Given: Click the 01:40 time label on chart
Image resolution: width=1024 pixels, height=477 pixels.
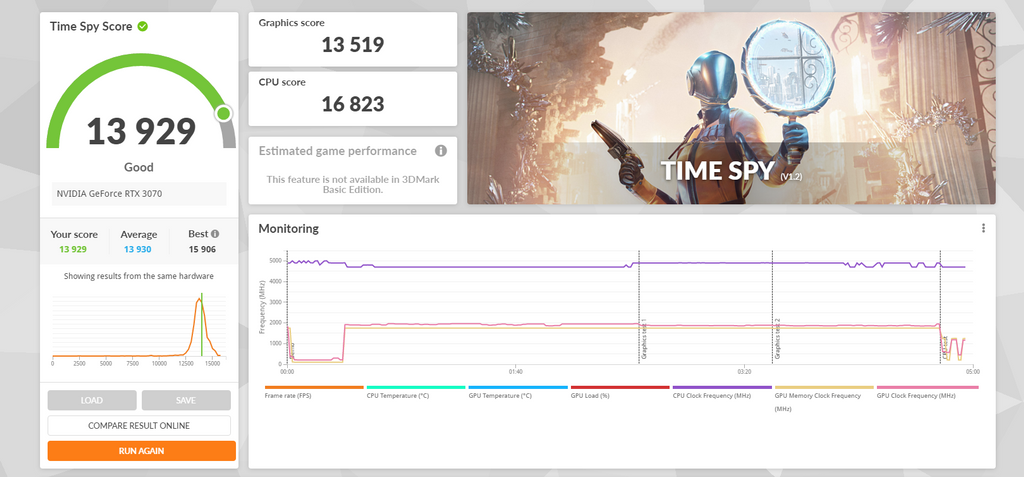Looking at the screenshot, I should click(x=515, y=372).
